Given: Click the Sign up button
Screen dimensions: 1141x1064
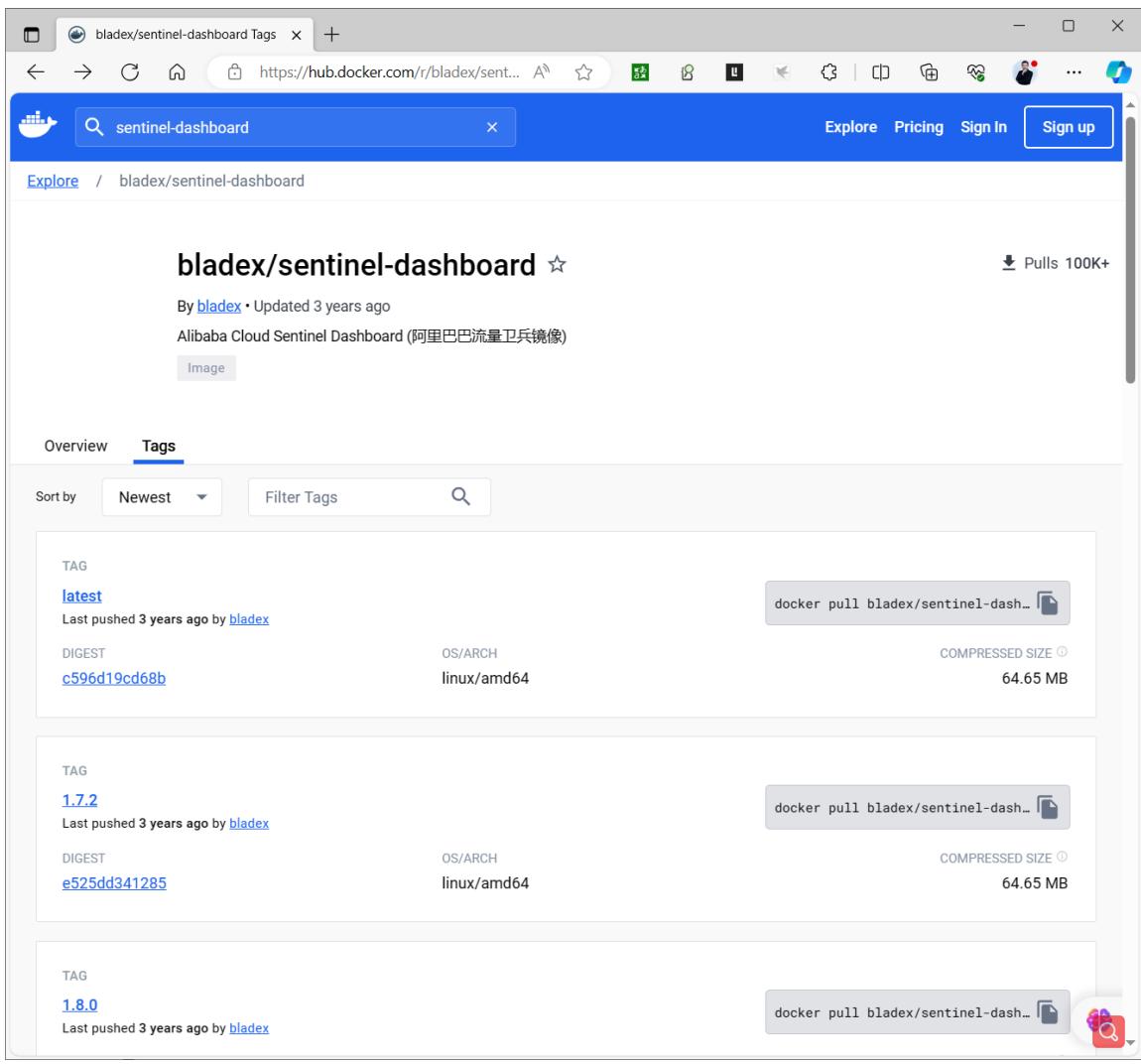Looking at the screenshot, I should [x=1069, y=127].
